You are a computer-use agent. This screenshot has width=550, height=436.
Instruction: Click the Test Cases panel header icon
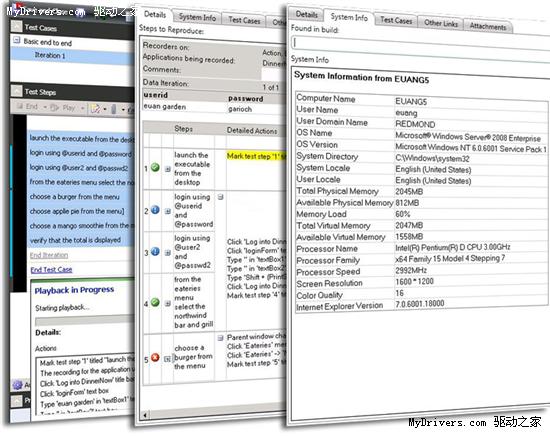click(x=16, y=26)
